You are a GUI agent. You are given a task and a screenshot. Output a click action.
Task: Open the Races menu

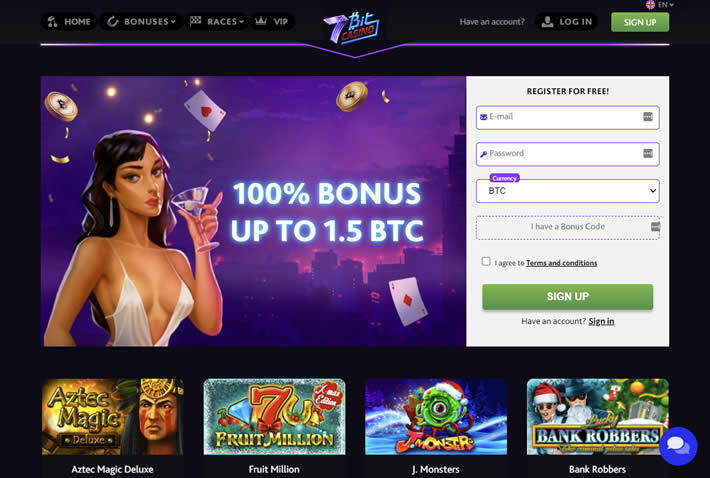(217, 21)
